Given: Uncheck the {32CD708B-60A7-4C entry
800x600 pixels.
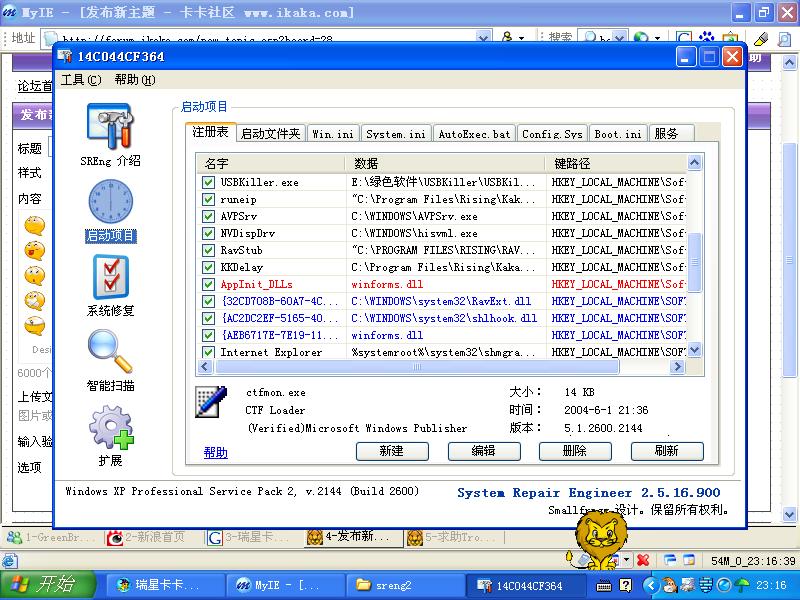Looking at the screenshot, I should click(208, 301).
